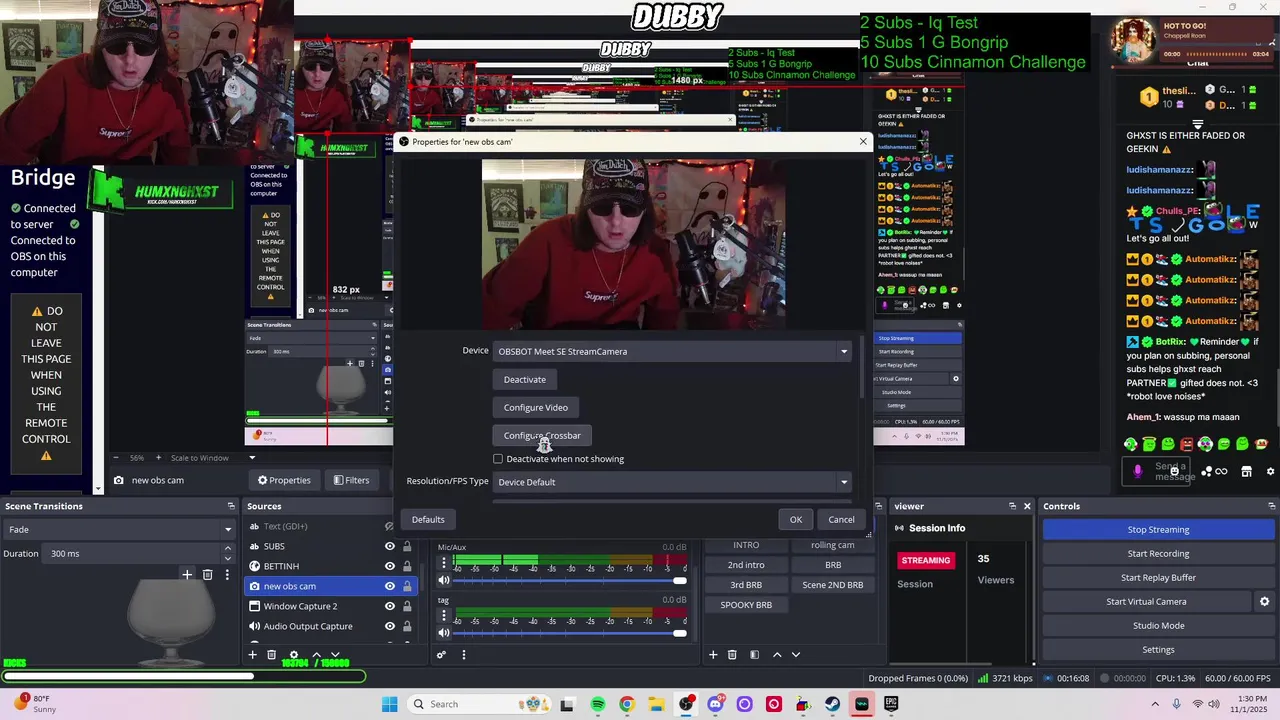The width and height of the screenshot is (1280, 720).
Task: Add a new scene with plus icon
Action: click(713, 655)
